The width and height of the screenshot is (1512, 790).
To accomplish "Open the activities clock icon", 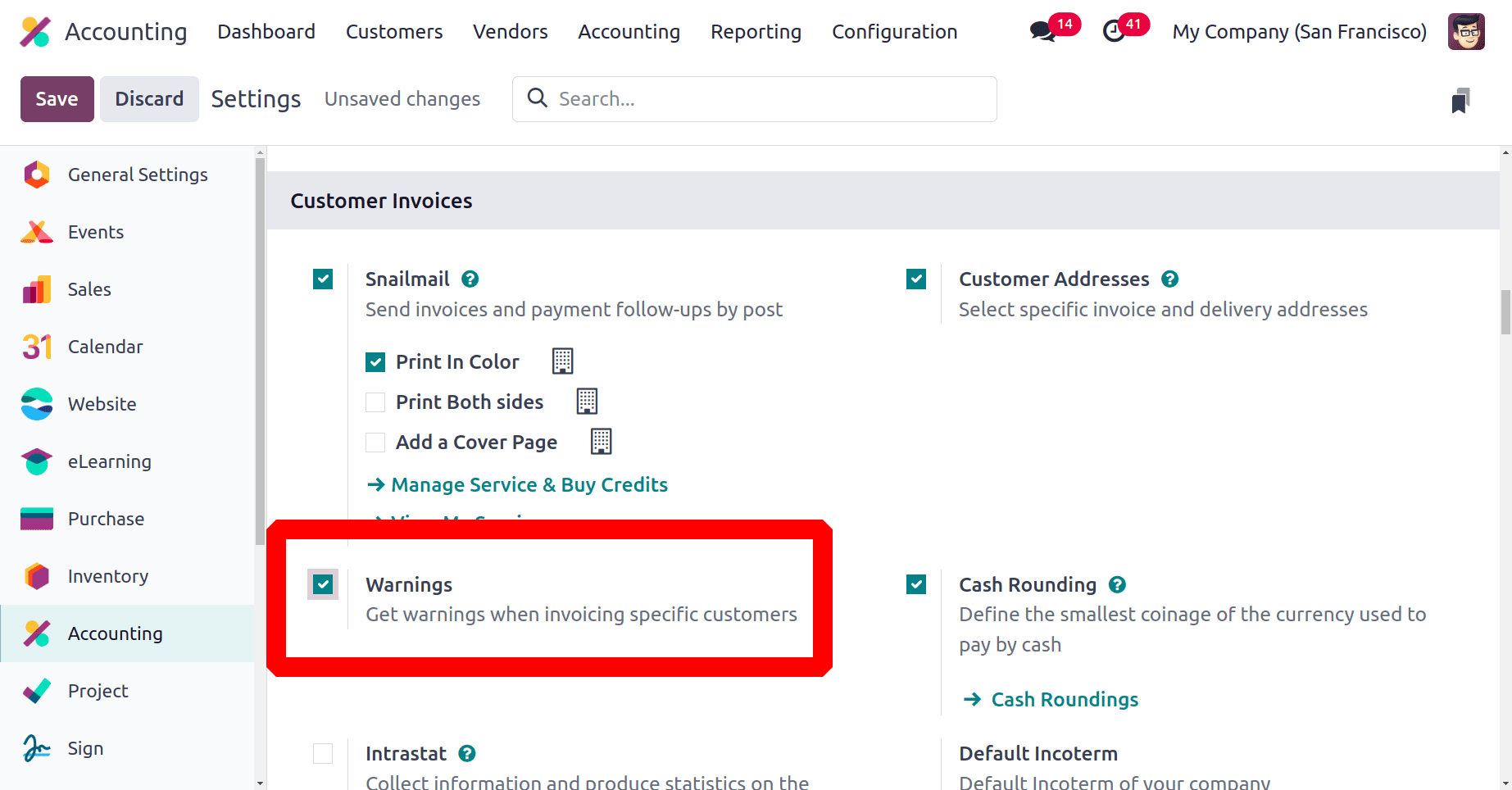I will (1115, 30).
